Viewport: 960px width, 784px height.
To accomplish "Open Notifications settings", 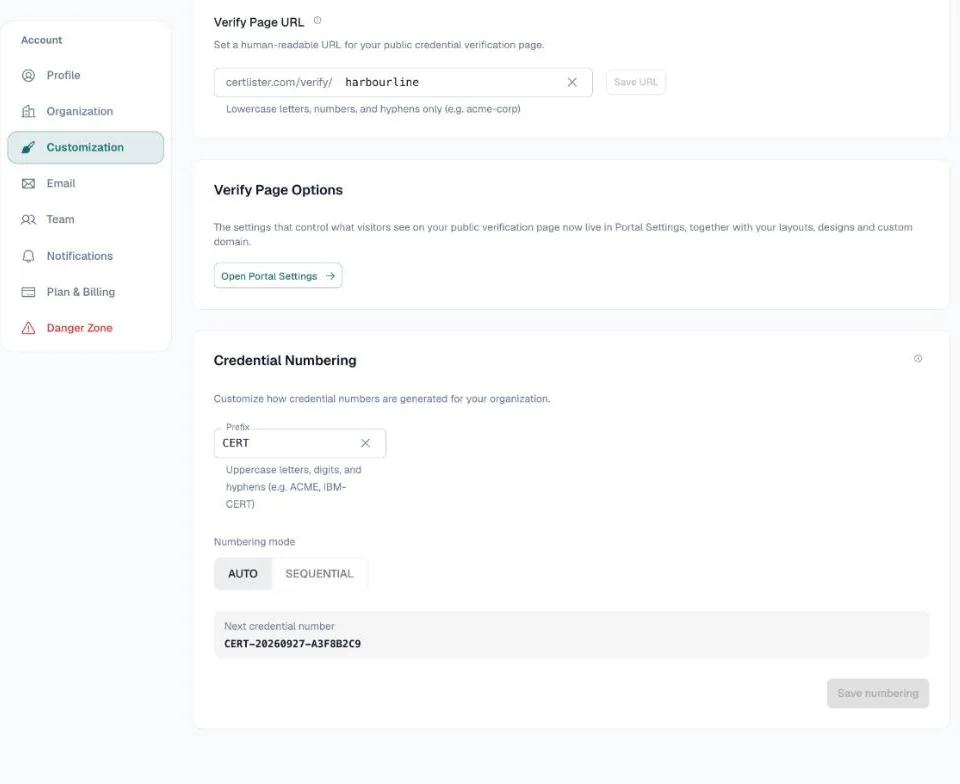I will click(x=86, y=256).
